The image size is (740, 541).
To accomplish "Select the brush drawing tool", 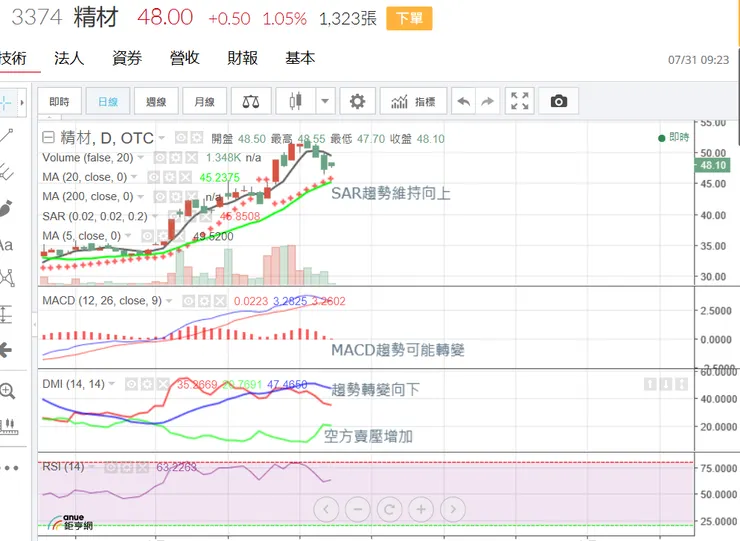I will point(6,208).
